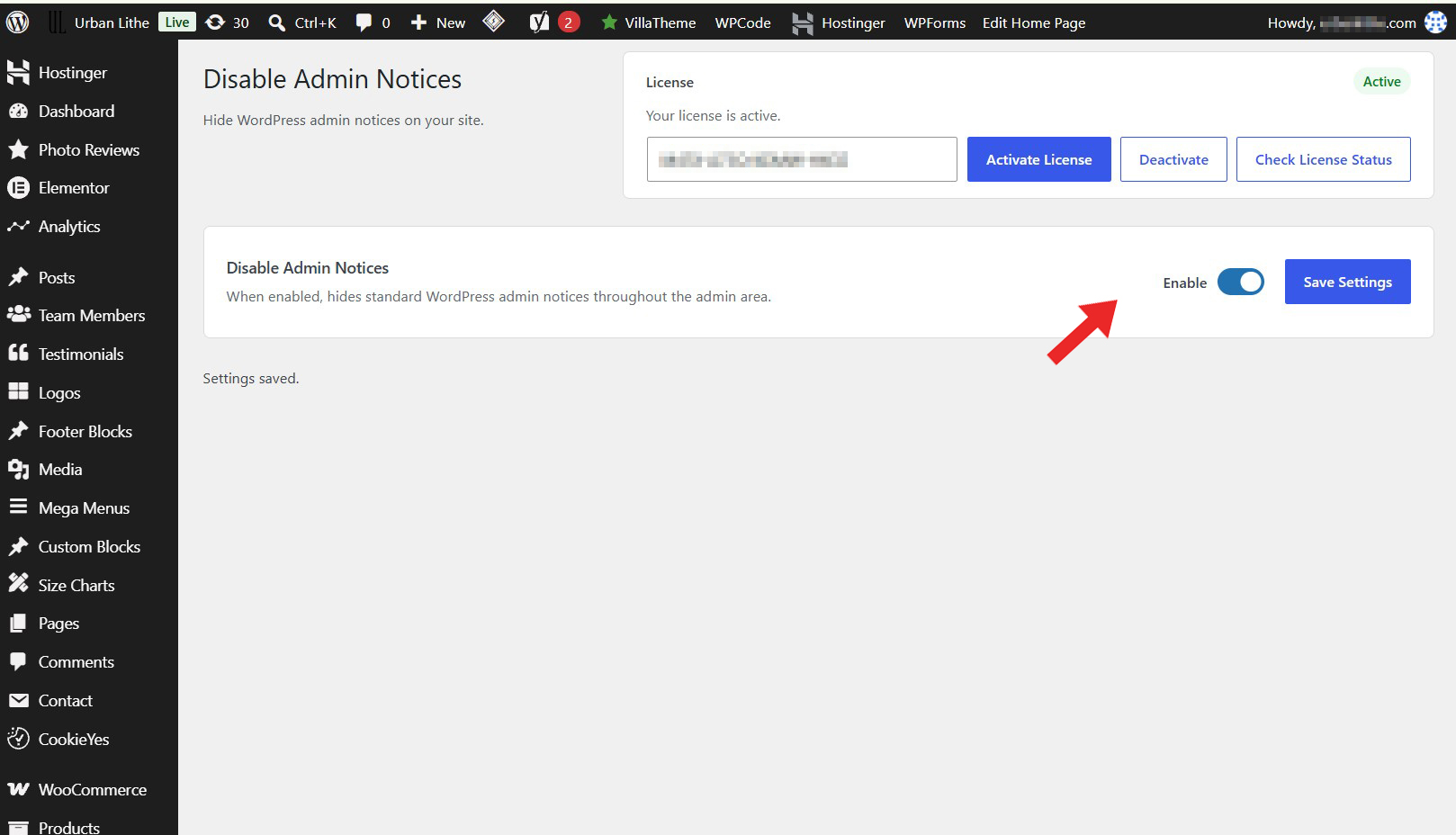Open the Testimonials quote icon

tap(18, 354)
